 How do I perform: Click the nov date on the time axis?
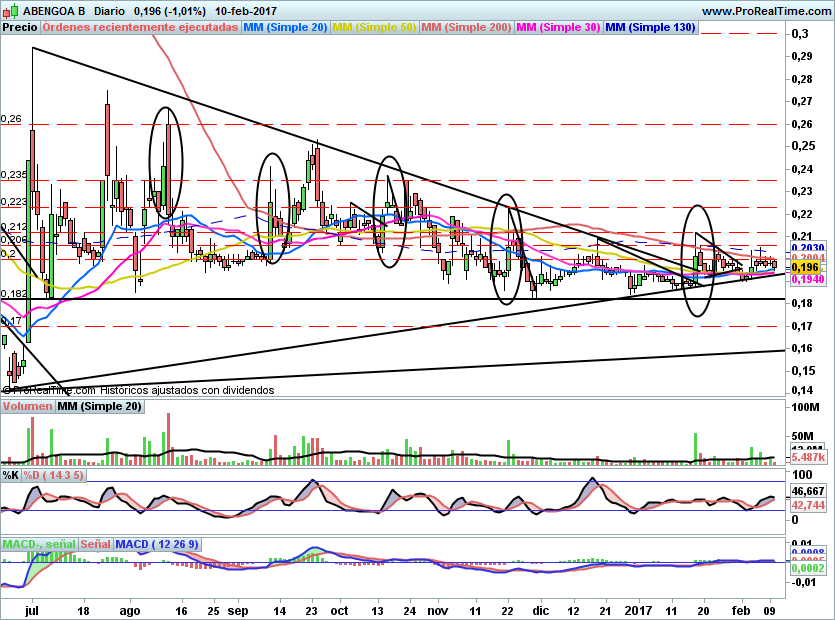coord(438,611)
